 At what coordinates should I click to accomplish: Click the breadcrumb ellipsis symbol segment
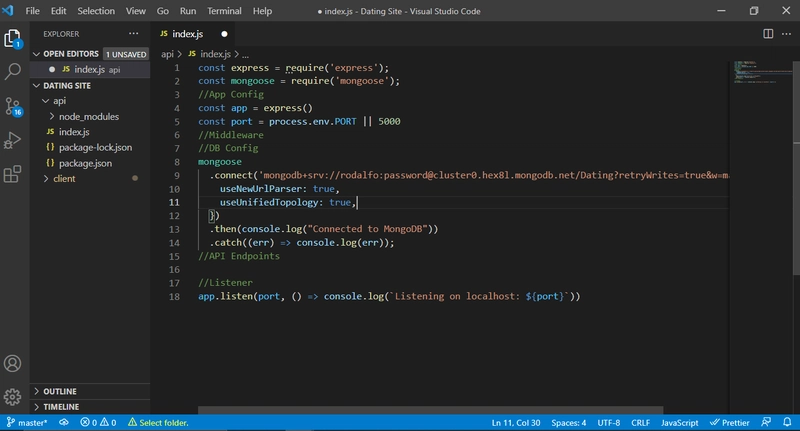click(x=245, y=54)
